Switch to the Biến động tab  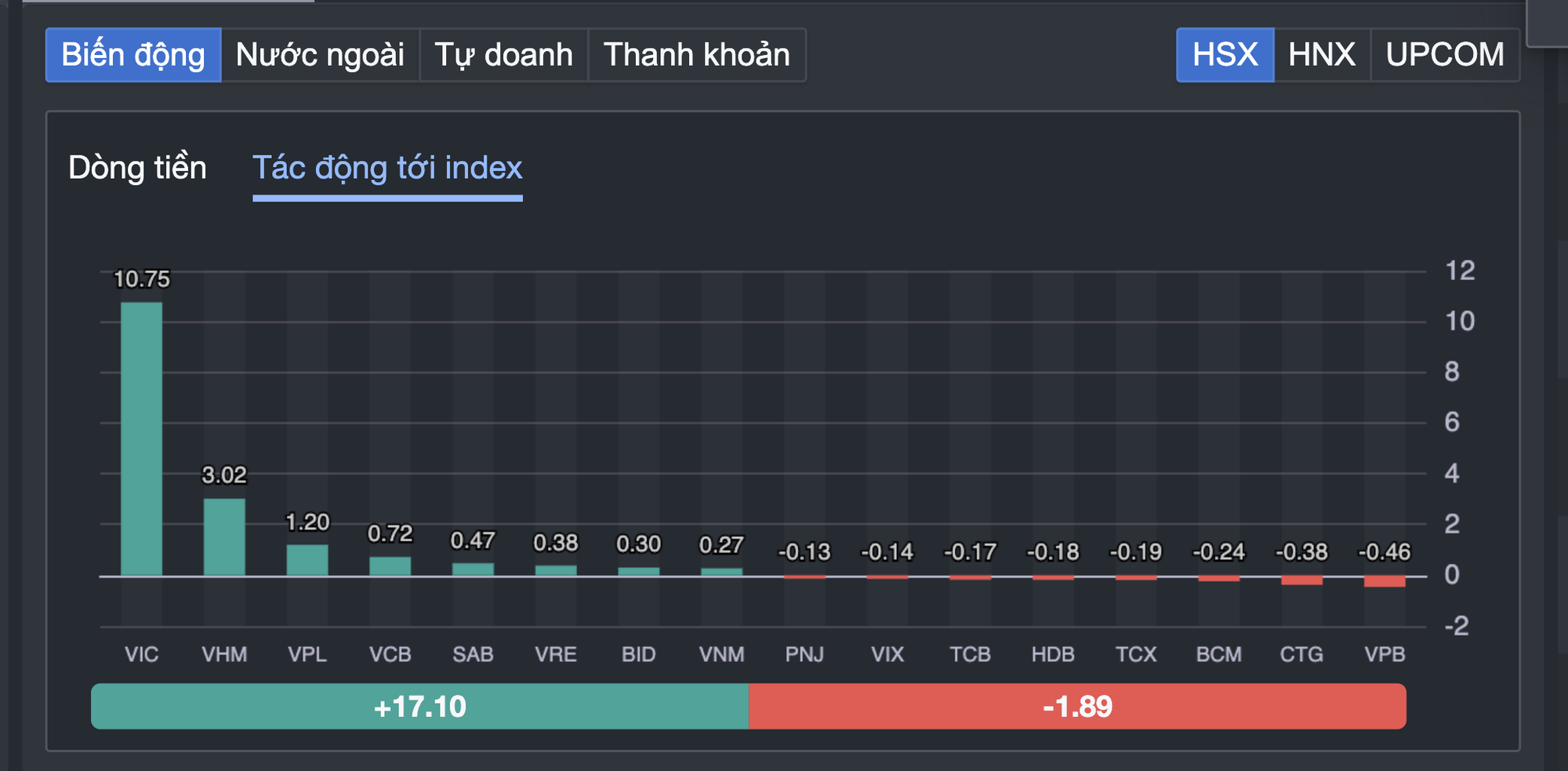[x=132, y=54]
